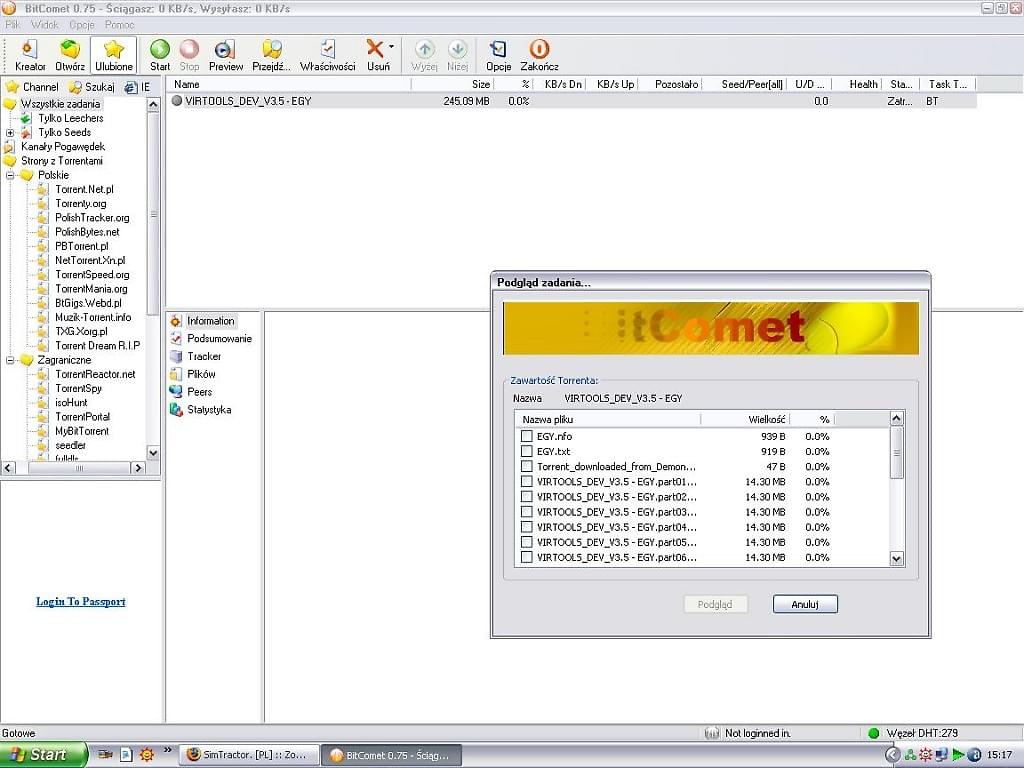Click the Firefox SimTractor taskbar button
The height and width of the screenshot is (768, 1024).
pos(249,755)
